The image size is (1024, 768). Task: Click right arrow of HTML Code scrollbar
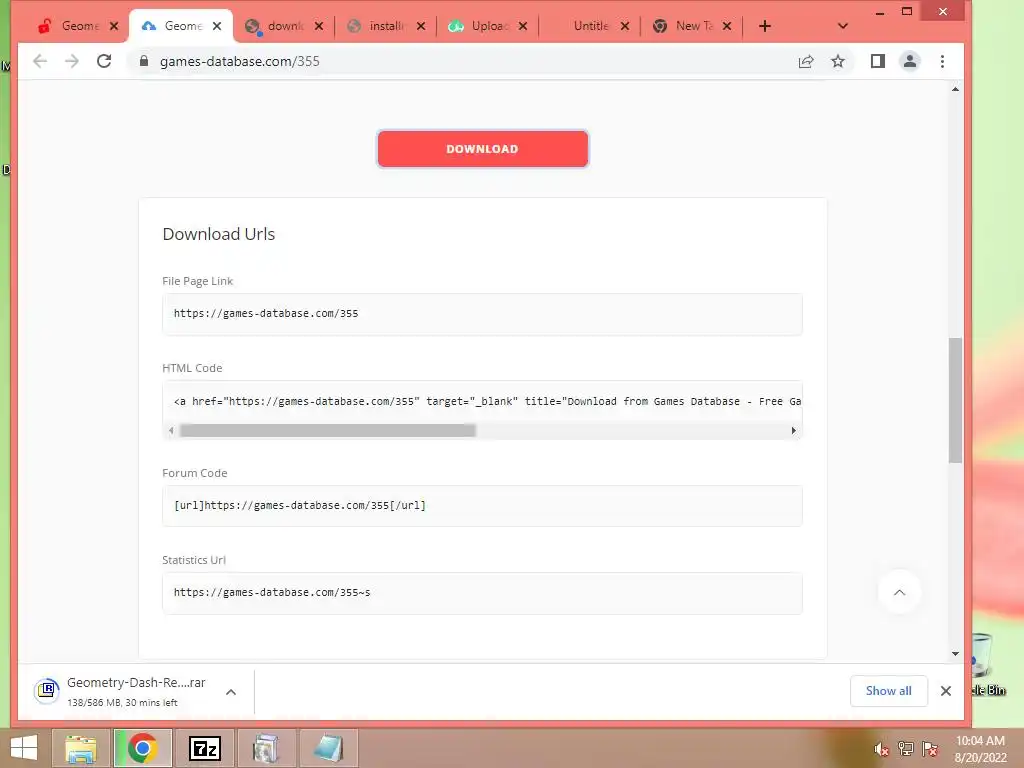coord(793,430)
